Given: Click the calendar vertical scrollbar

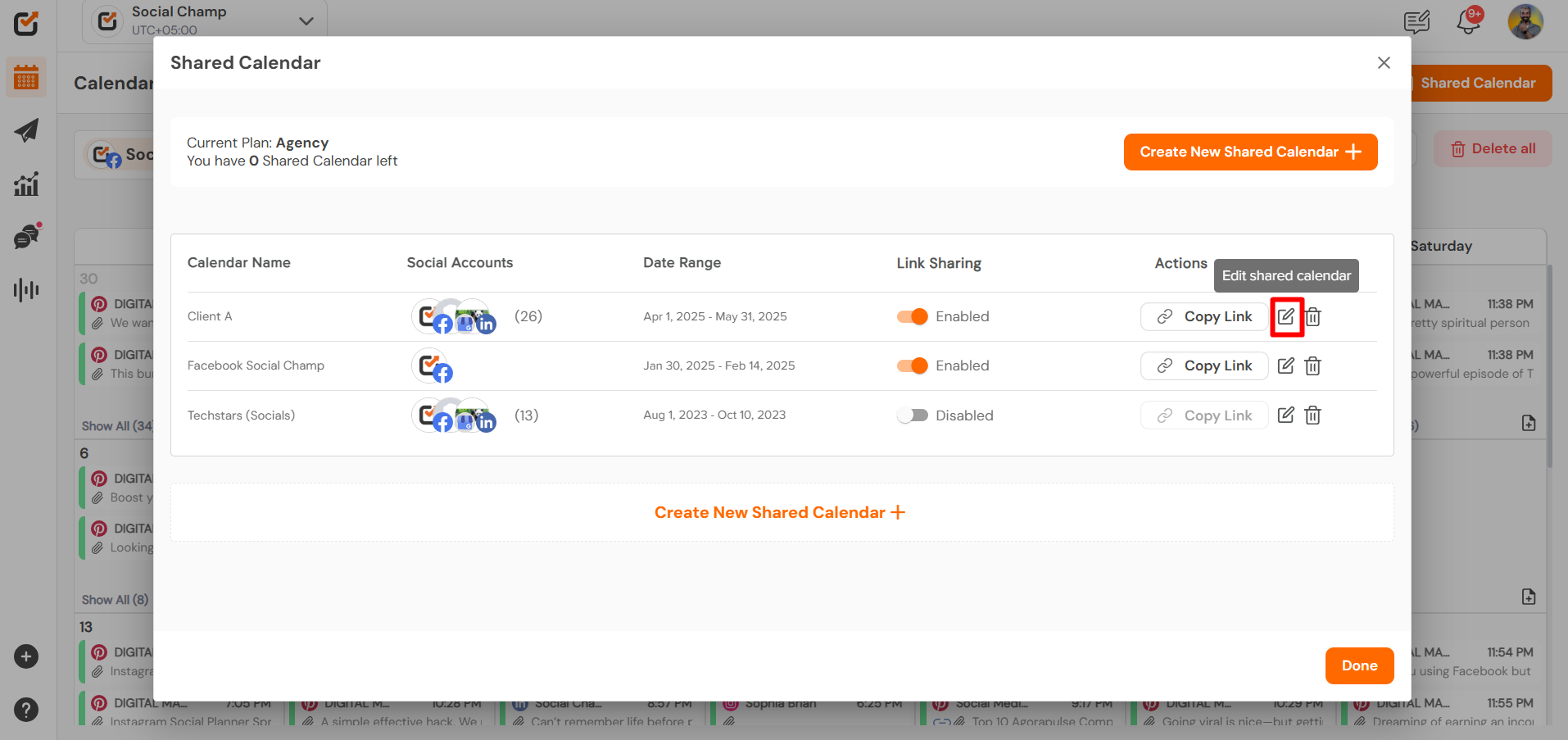Looking at the screenshot, I should click(1548, 365).
